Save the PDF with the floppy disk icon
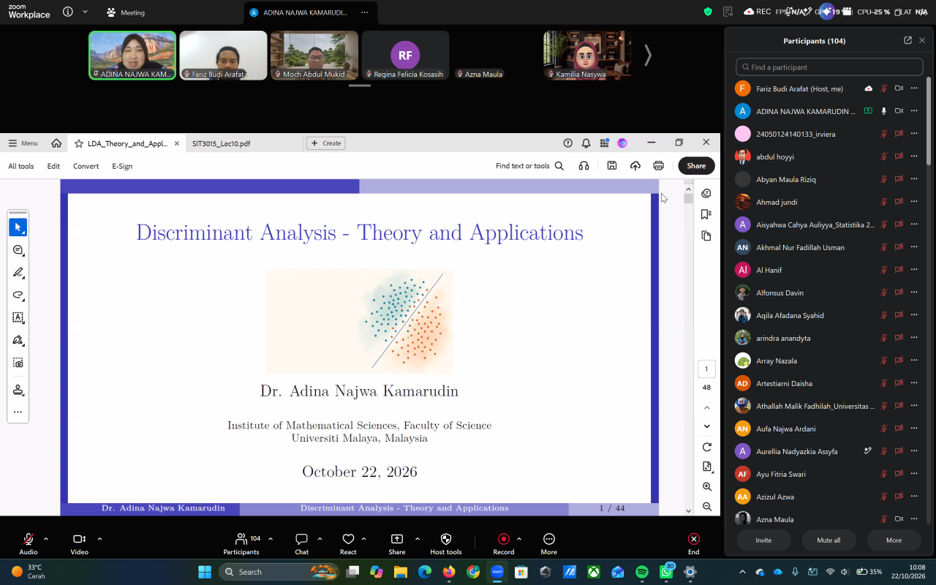 click(612, 166)
